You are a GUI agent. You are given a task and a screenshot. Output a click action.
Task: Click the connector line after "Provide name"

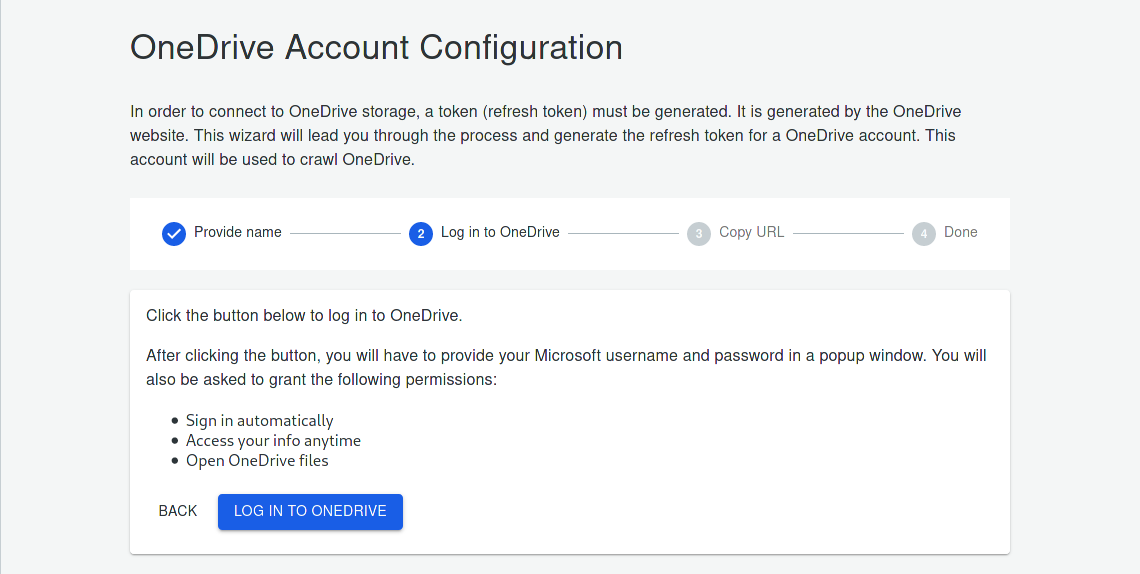coord(345,234)
